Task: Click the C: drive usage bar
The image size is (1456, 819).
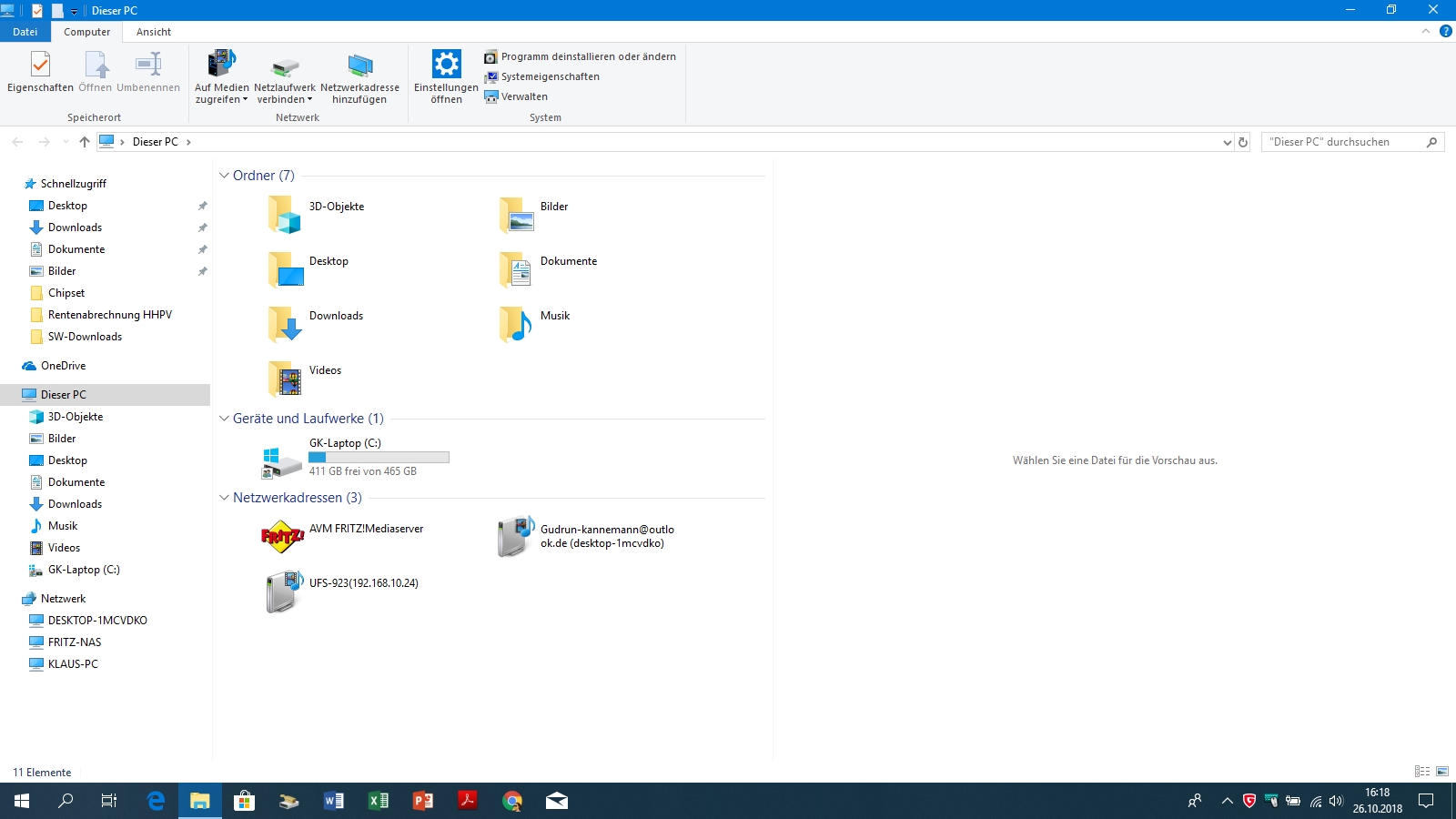Action: [379, 458]
